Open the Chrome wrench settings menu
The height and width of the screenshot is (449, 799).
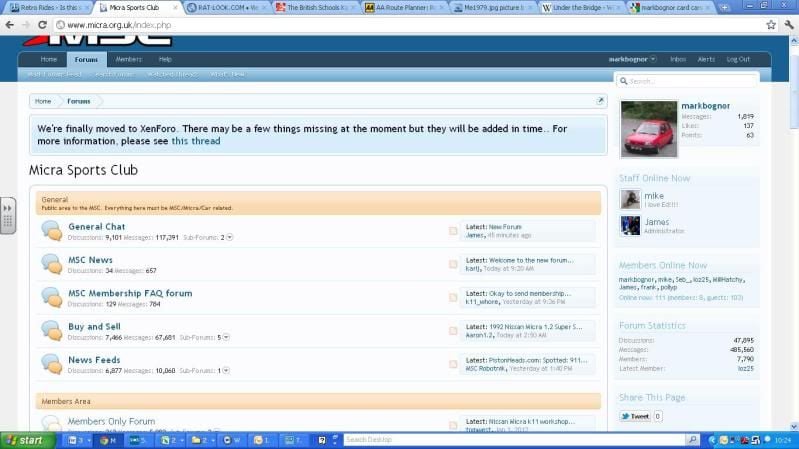pyautogui.click(x=789, y=24)
